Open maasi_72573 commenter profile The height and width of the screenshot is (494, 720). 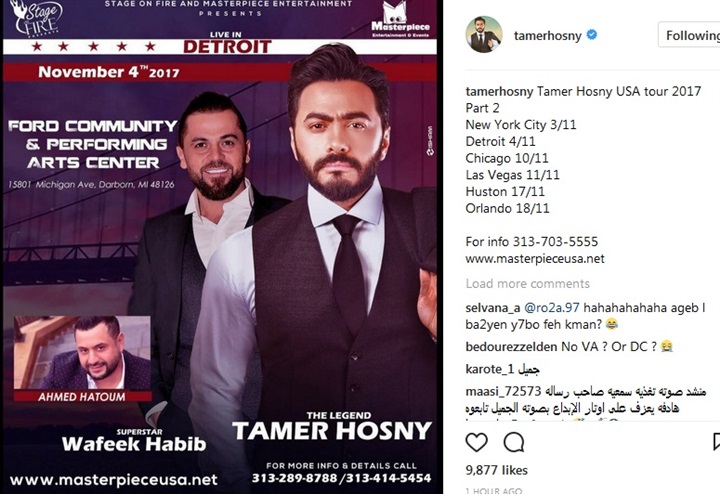point(503,392)
